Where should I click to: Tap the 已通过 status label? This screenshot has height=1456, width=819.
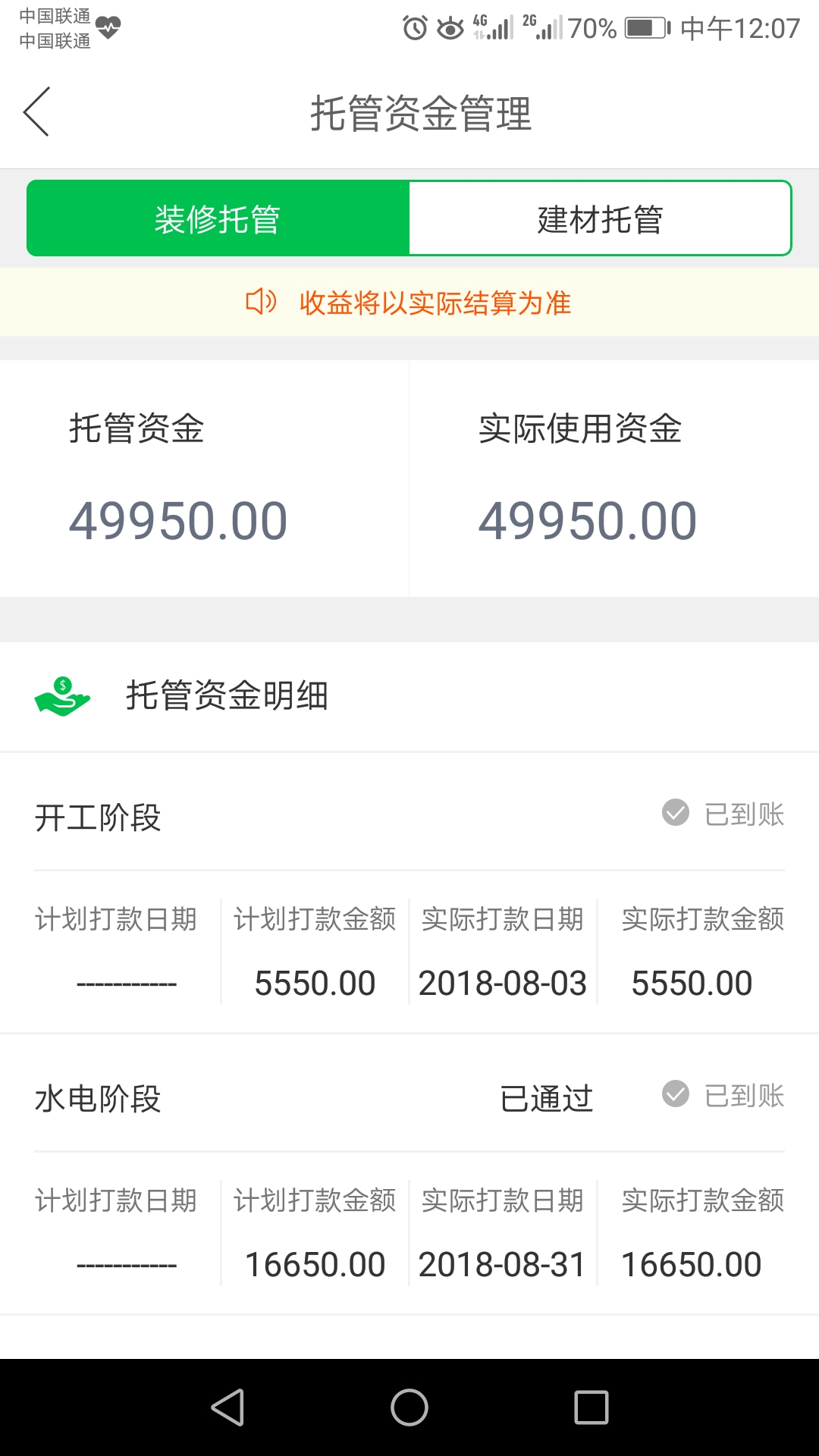coord(546,1098)
